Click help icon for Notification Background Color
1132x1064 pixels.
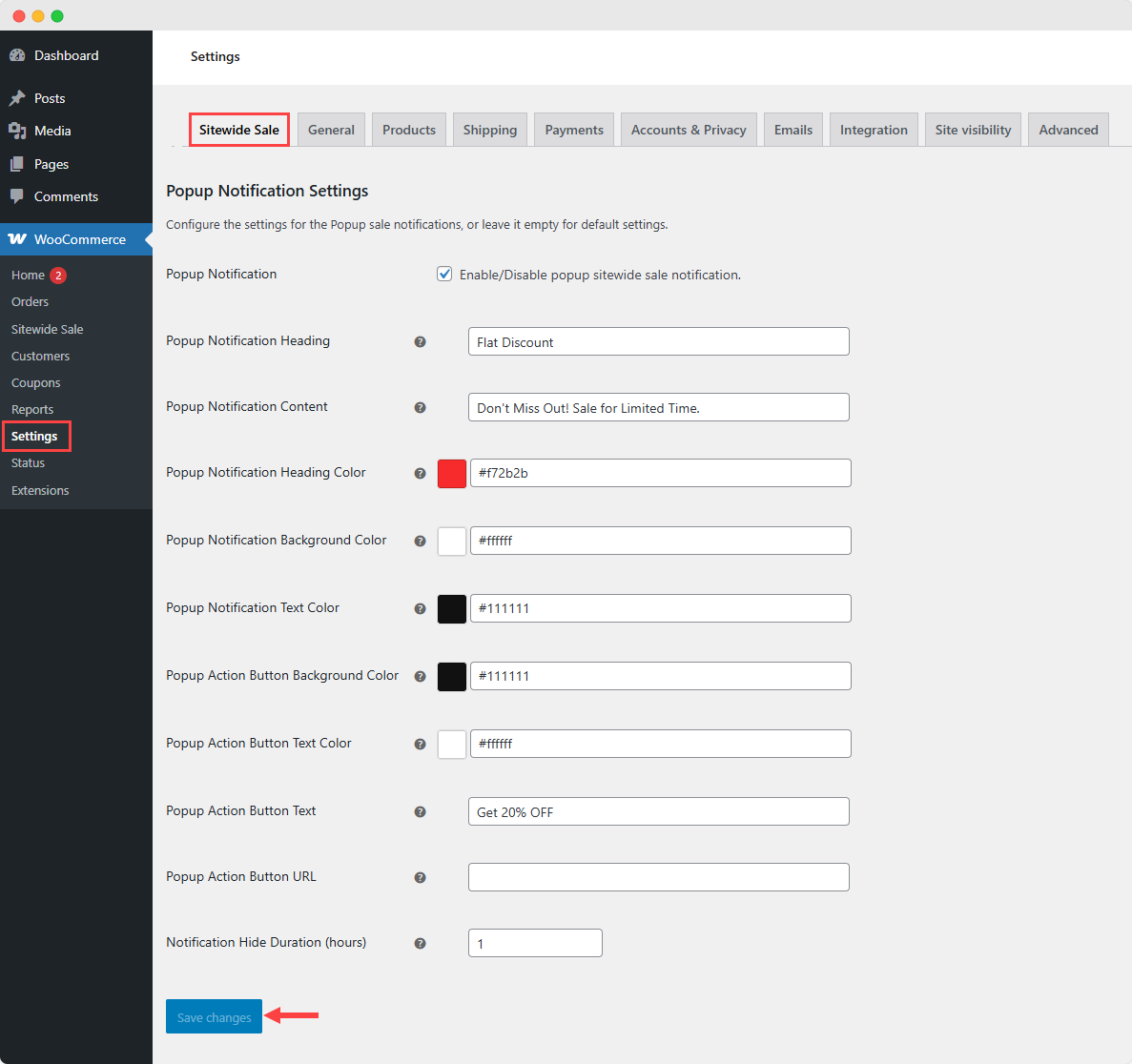pos(421,542)
